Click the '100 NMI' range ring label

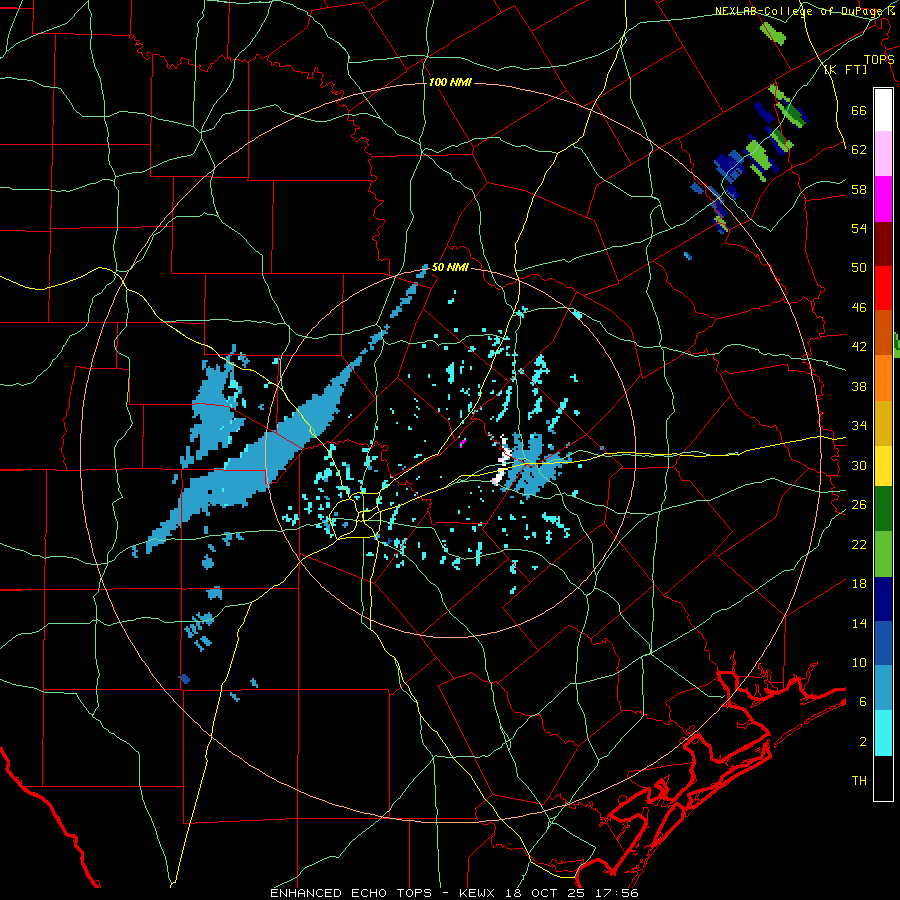tap(450, 82)
